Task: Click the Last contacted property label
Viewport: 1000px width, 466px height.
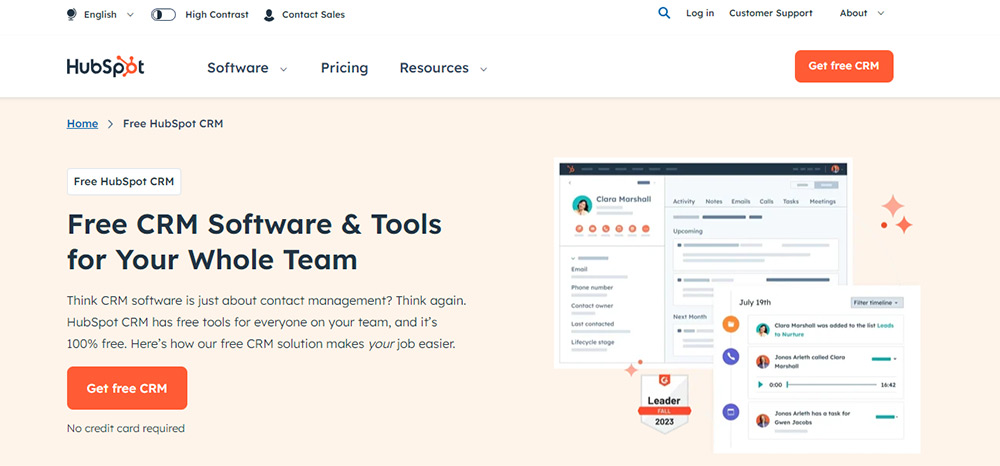Action: click(592, 324)
